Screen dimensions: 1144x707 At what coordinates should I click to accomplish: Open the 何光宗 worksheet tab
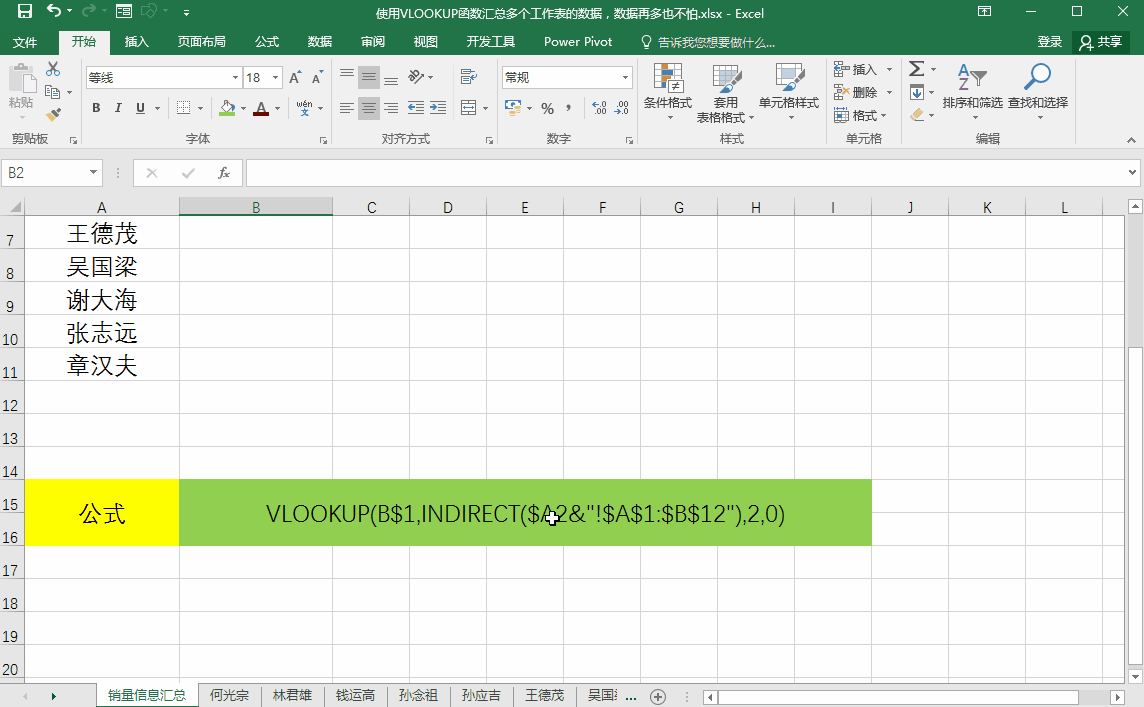pos(229,695)
